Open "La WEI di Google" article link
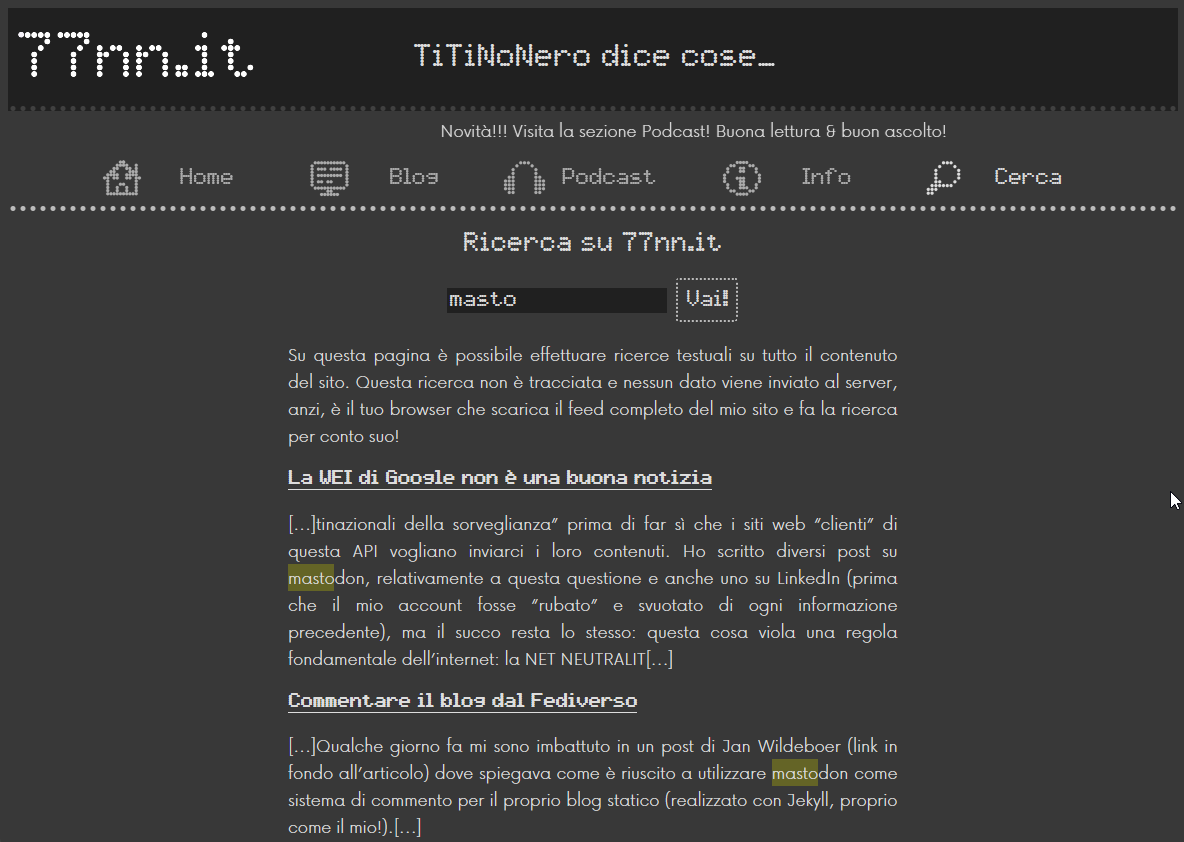Image resolution: width=1184 pixels, height=842 pixels. [499, 478]
